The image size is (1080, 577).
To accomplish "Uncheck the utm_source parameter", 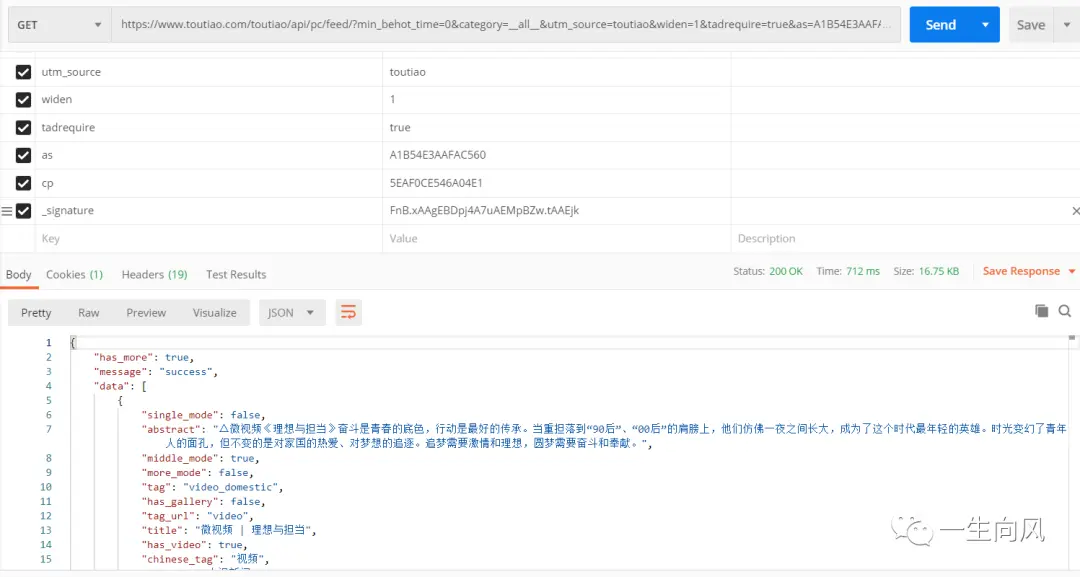I will click(x=23, y=72).
